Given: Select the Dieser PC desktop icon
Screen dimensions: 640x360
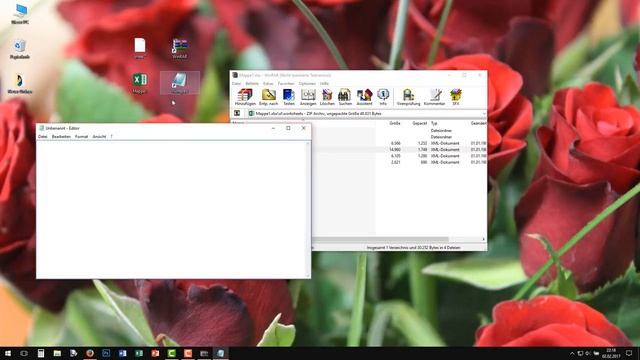Looking at the screenshot, I should pos(20,14).
